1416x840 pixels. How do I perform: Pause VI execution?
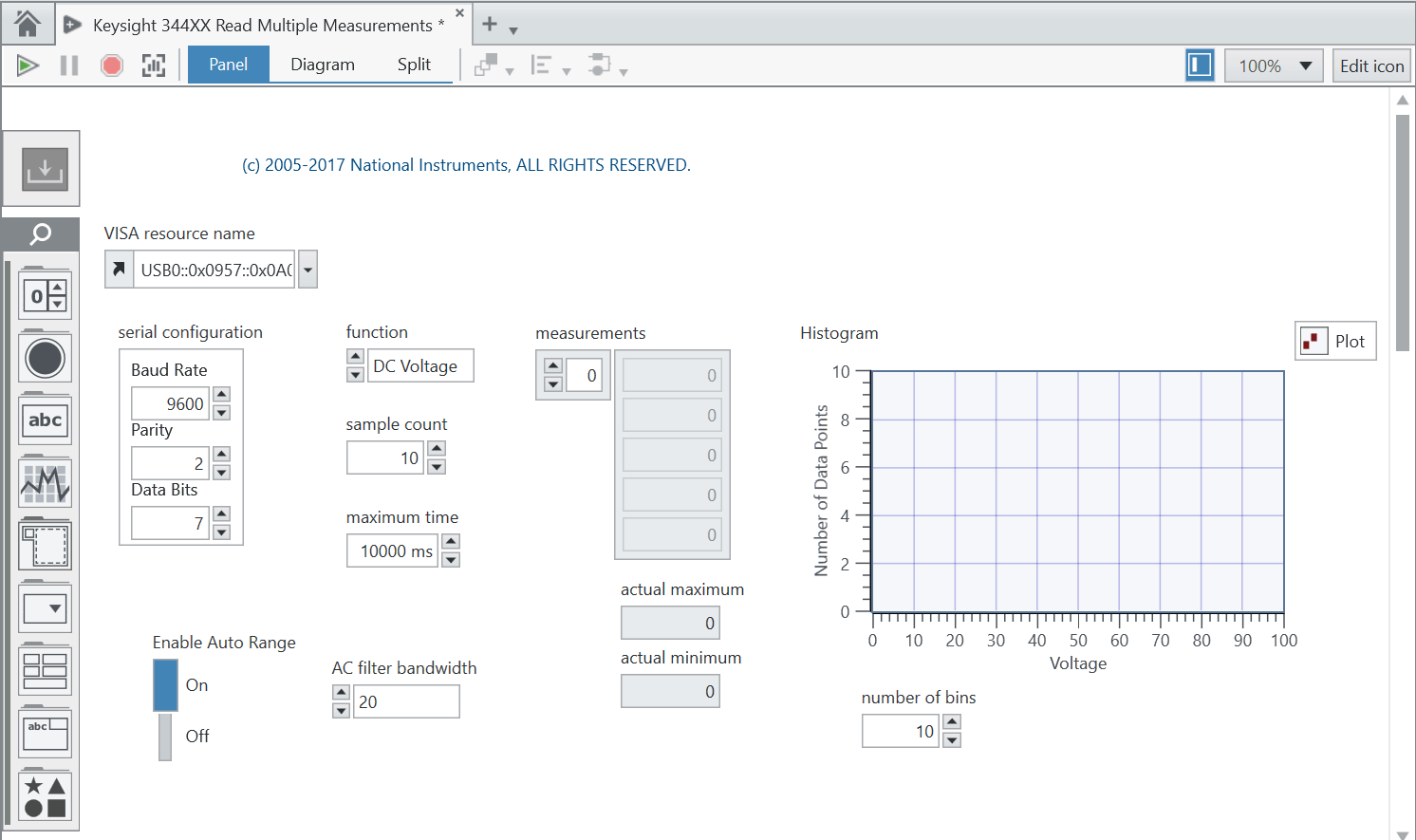[69, 65]
